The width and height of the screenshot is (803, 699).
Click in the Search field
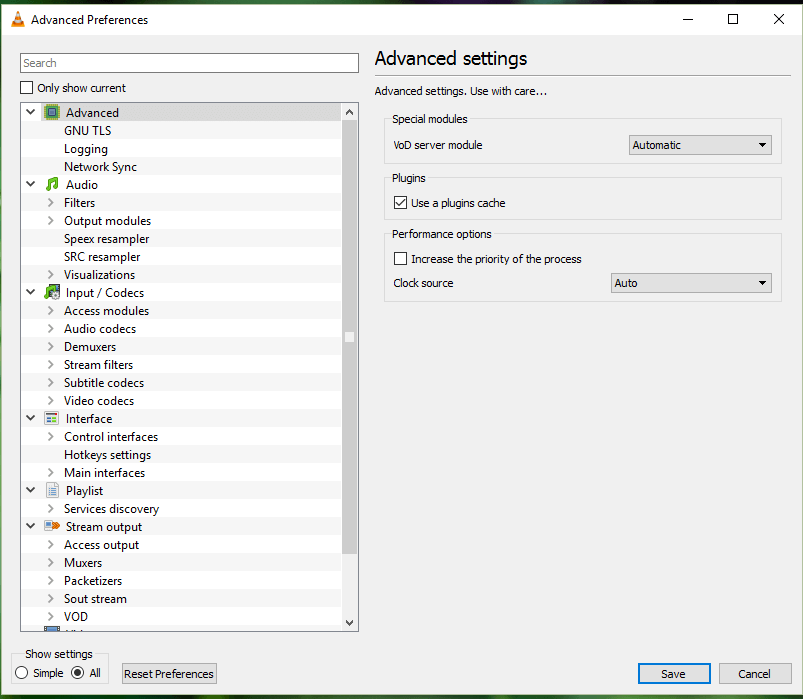[189, 63]
